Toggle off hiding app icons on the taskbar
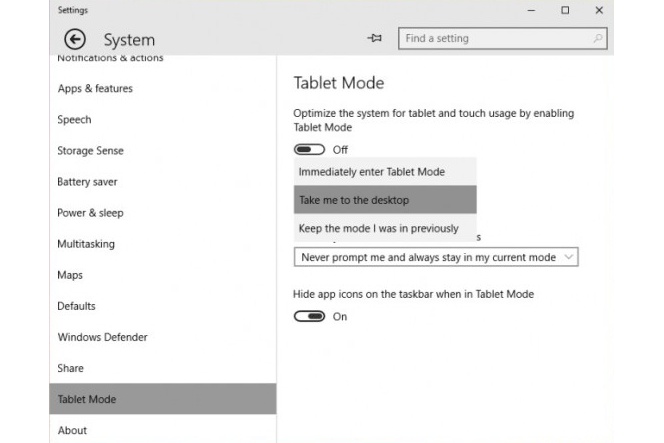 (309, 316)
